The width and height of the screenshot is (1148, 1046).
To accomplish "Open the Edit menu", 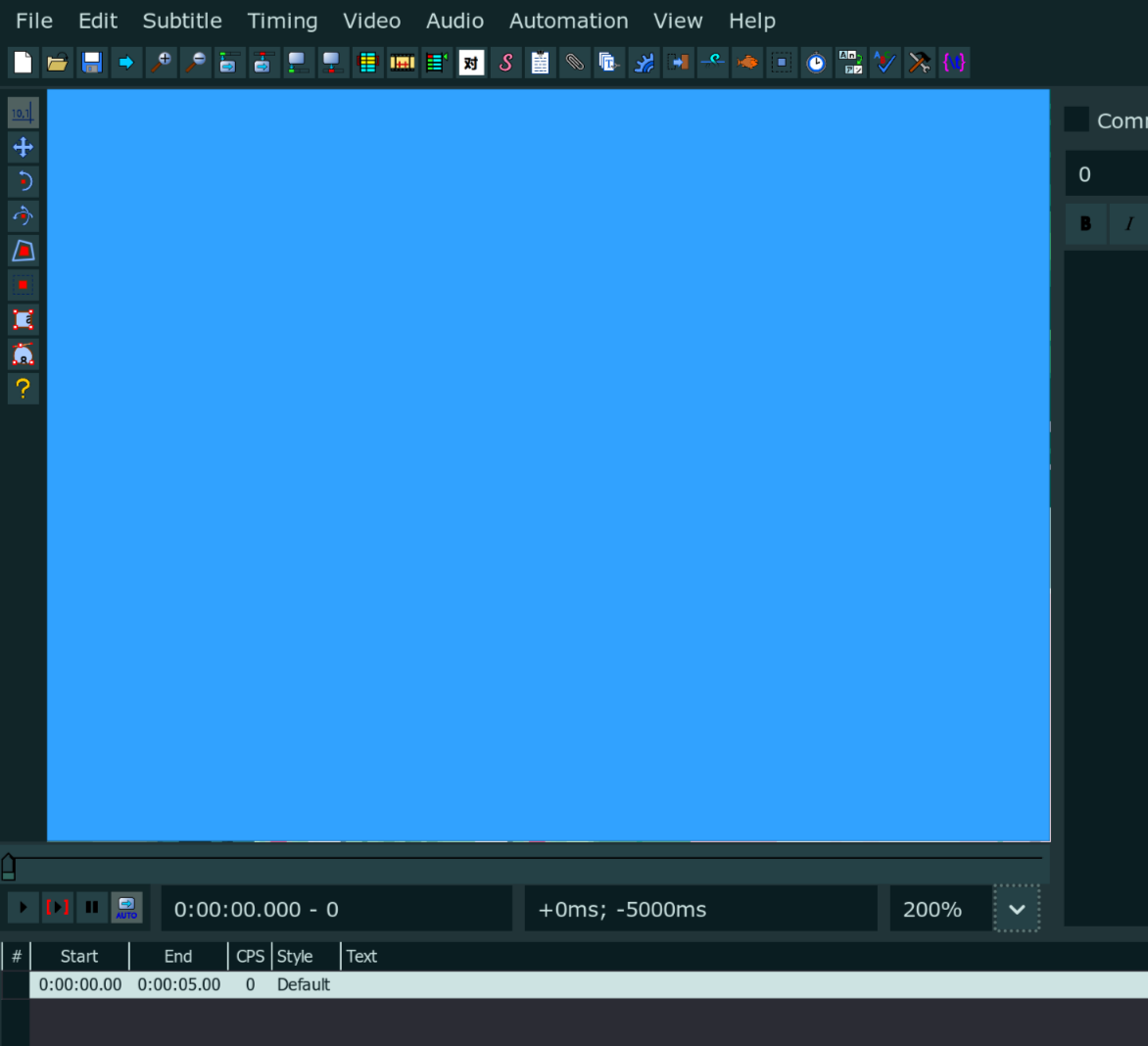I will [98, 22].
